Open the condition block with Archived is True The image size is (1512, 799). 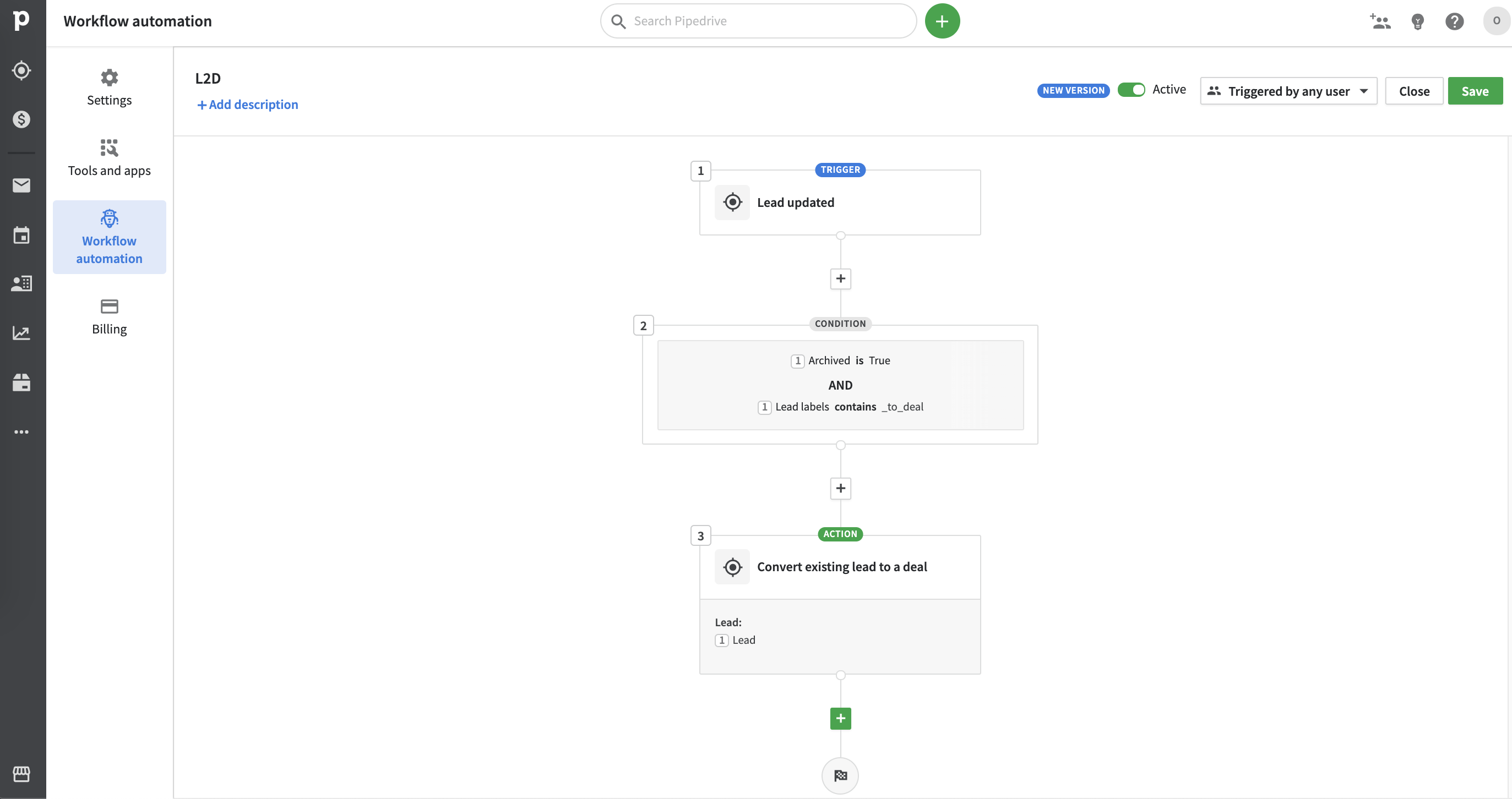pyautogui.click(x=840, y=384)
